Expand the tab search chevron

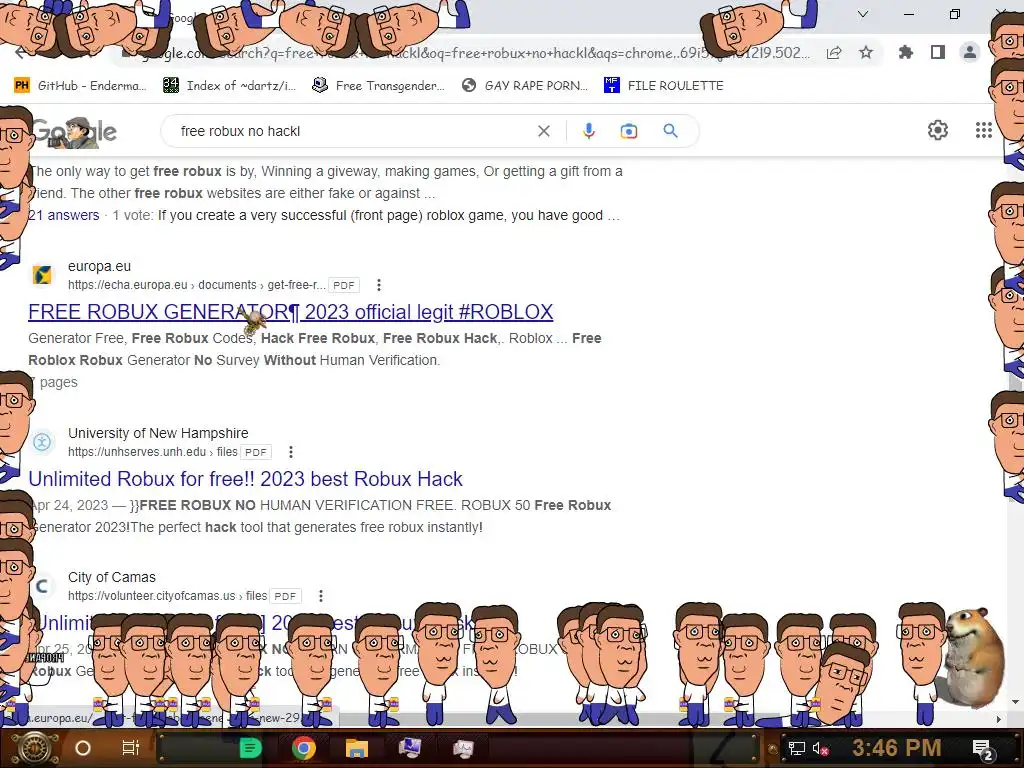coord(863,14)
